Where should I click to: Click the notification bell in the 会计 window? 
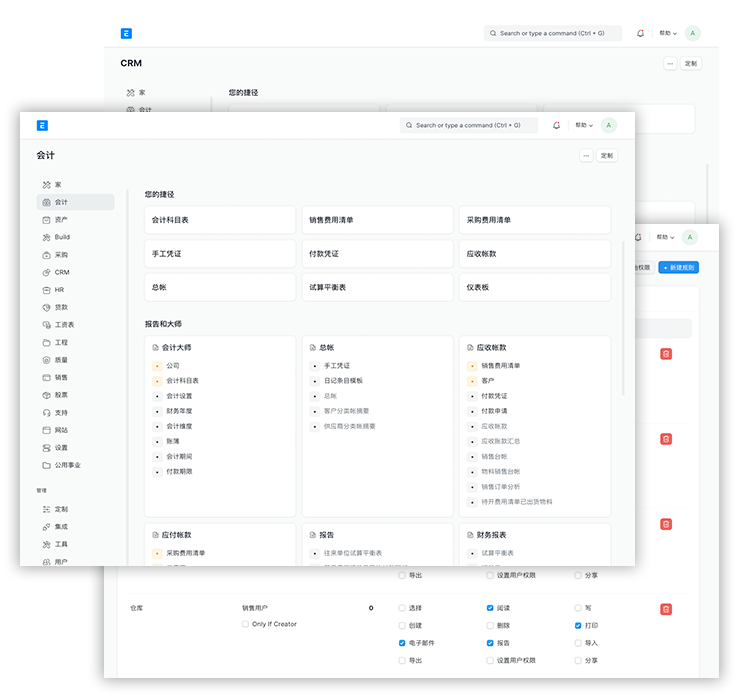pyautogui.click(x=556, y=125)
